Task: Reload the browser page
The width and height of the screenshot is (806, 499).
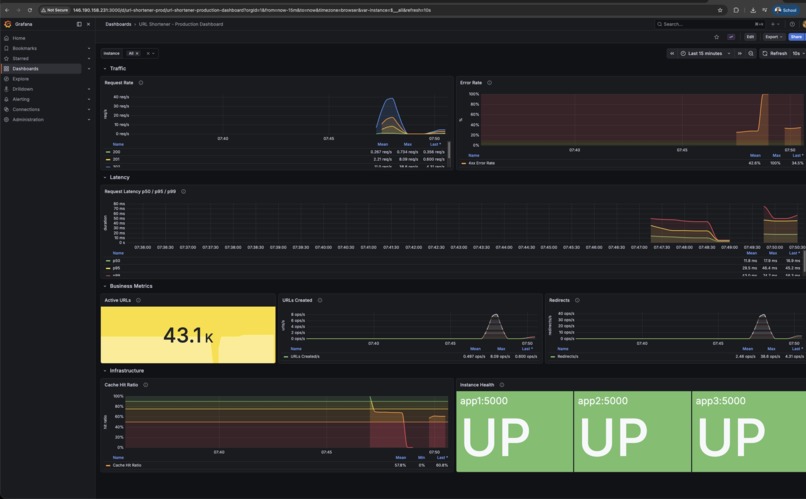Action: coord(30,10)
